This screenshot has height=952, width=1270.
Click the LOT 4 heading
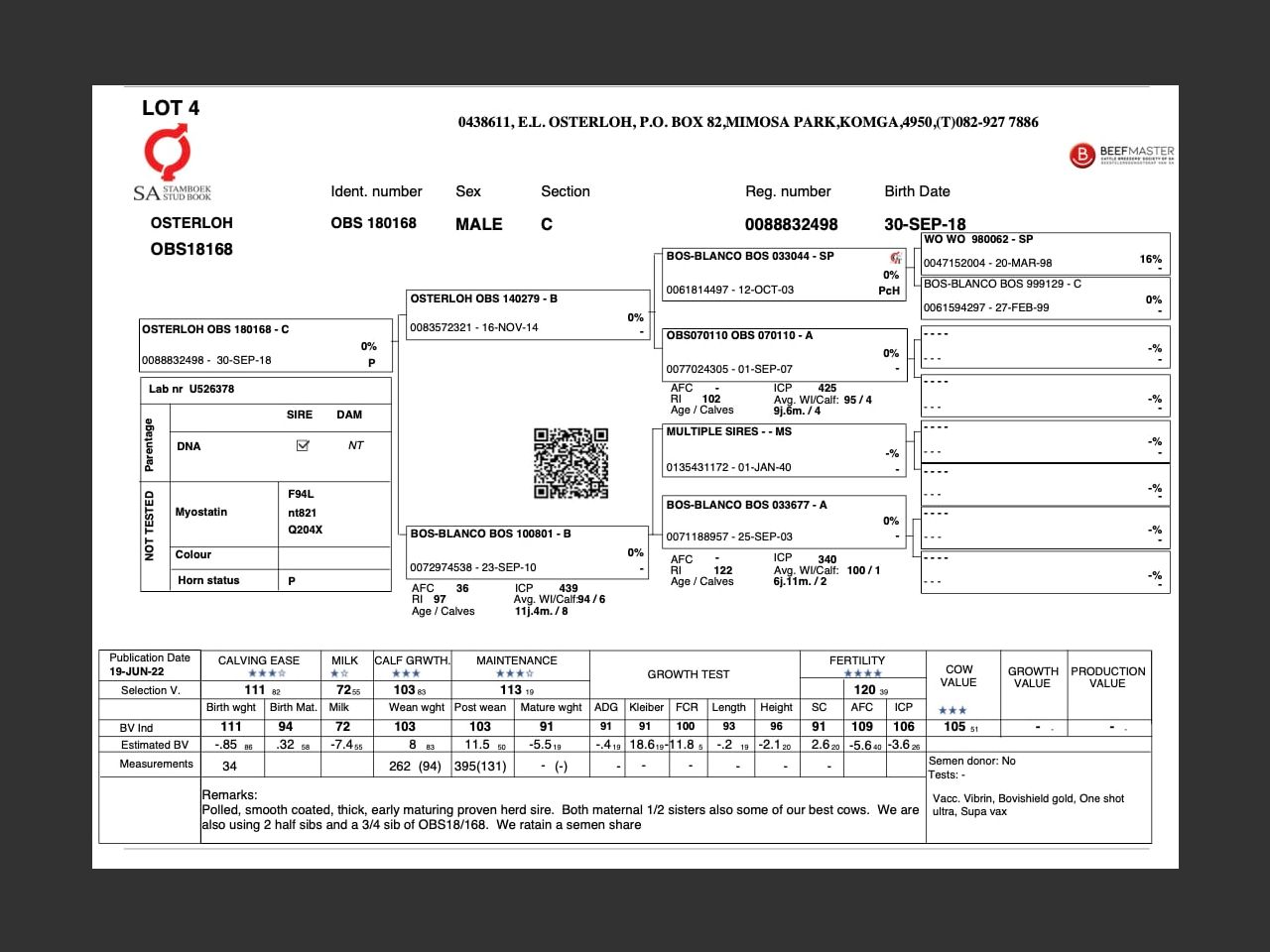click(x=171, y=108)
